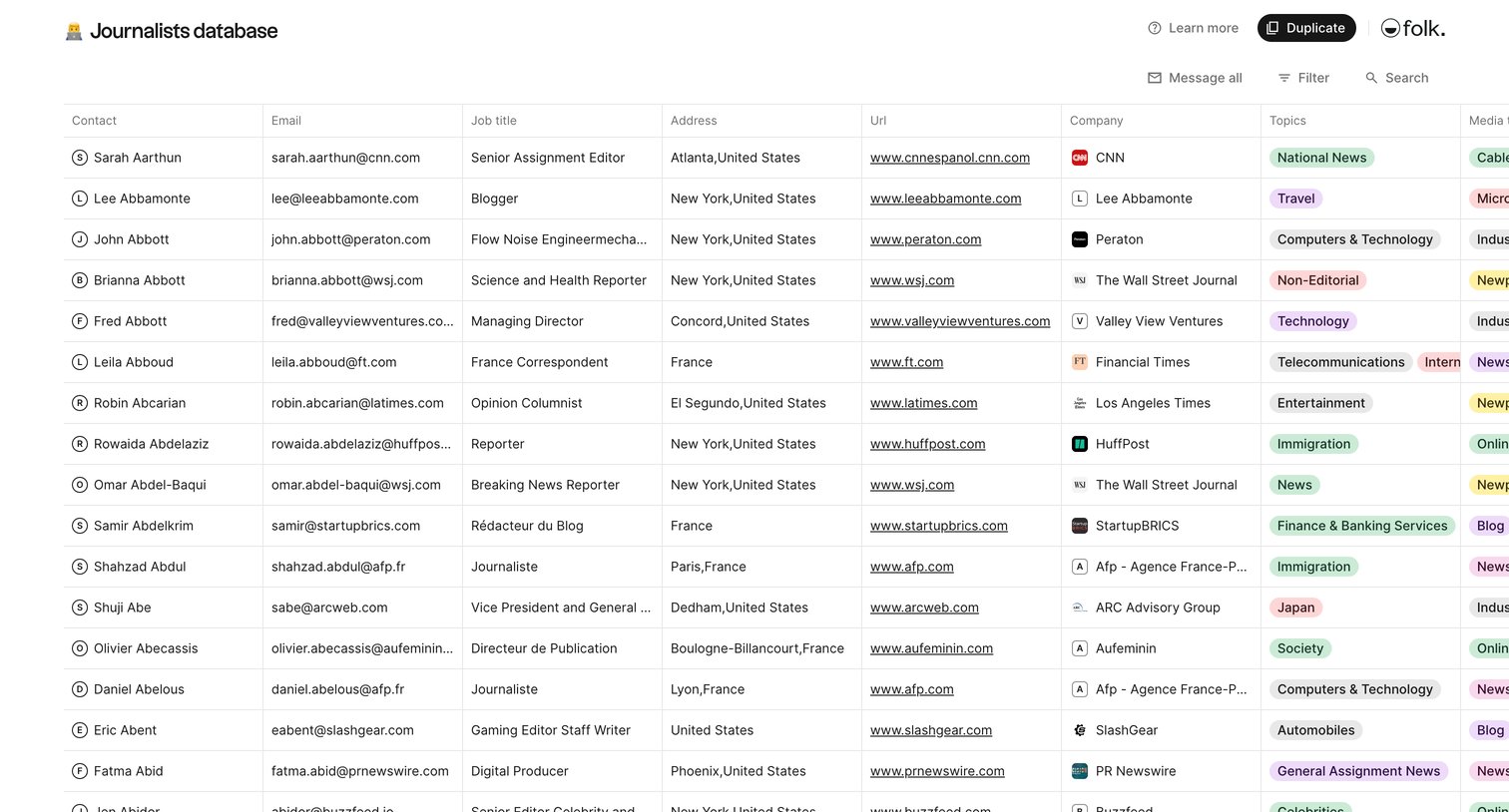Click the red Non-Editorial topic tag
Screen dimensions: 1509x812
1317,280
